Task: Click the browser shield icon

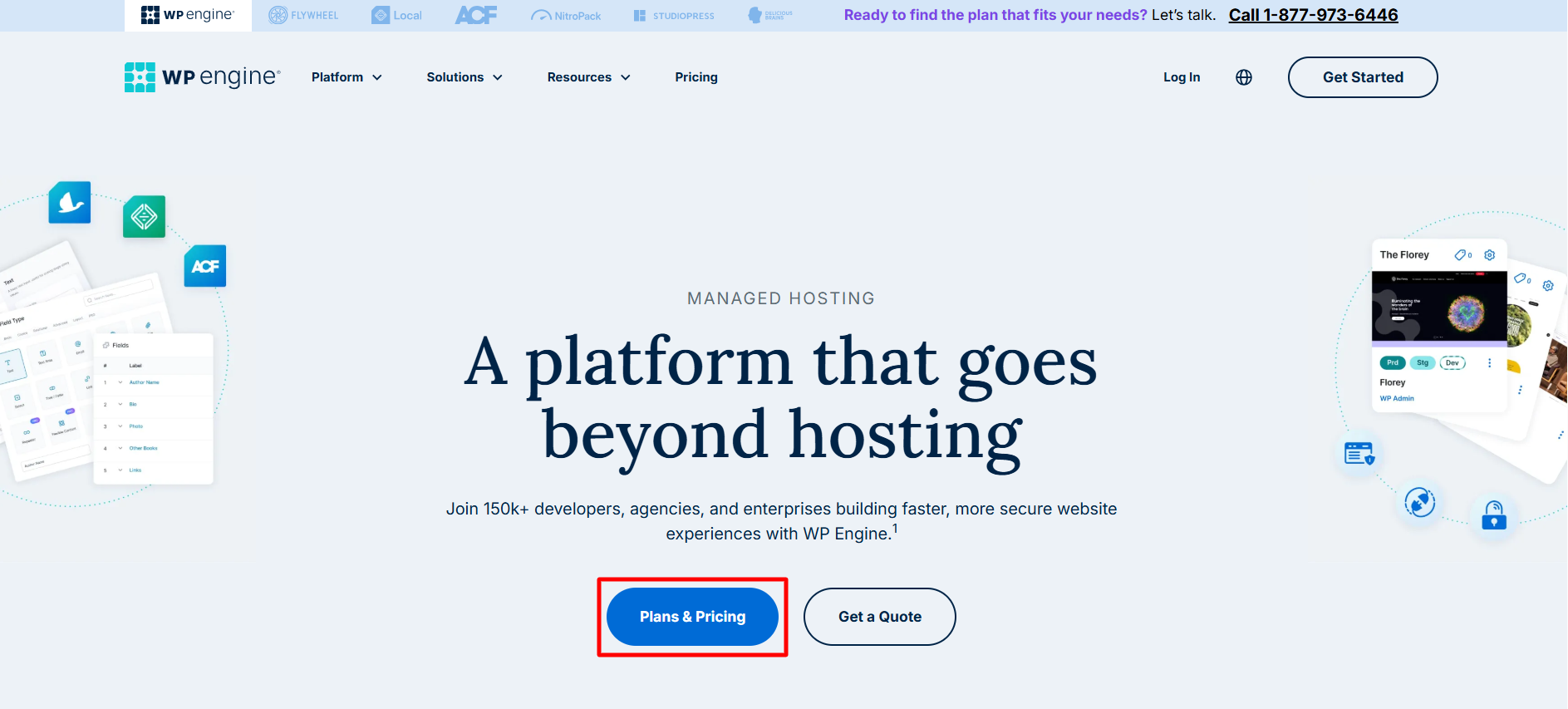Action: point(1359,454)
